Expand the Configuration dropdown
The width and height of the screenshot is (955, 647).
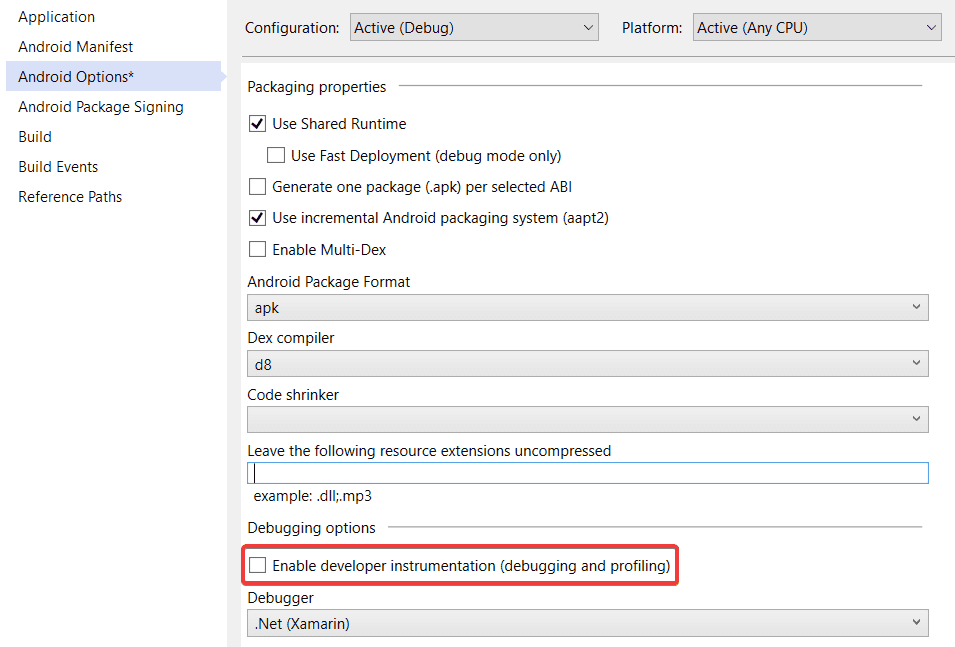pos(474,28)
